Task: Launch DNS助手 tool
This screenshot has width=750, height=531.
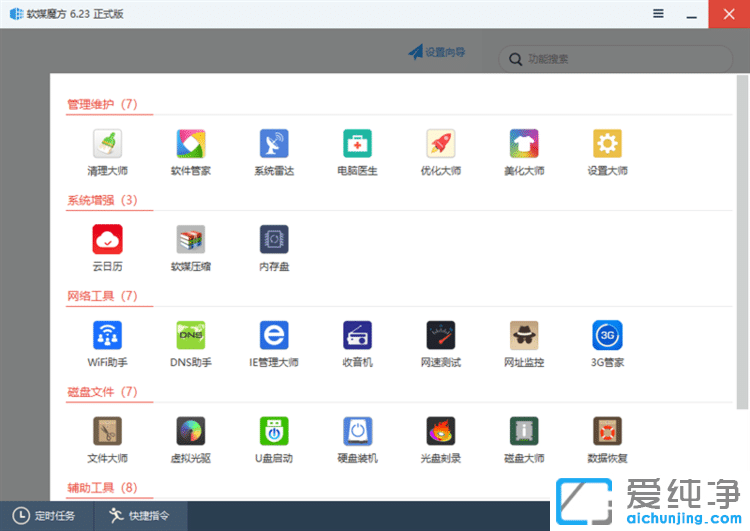Action: click(190, 335)
